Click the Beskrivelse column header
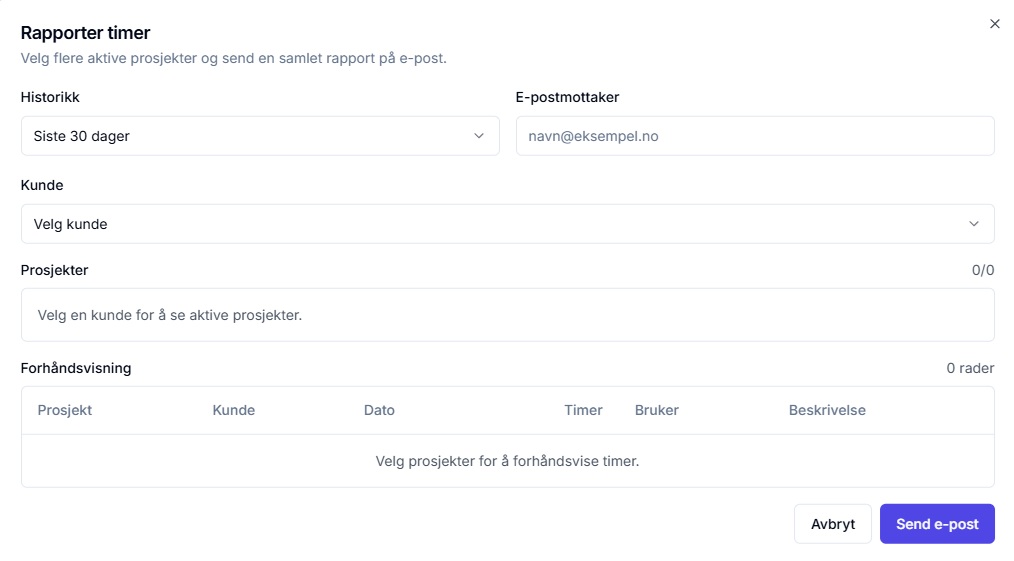The width and height of the screenshot is (1014, 561). 827,410
